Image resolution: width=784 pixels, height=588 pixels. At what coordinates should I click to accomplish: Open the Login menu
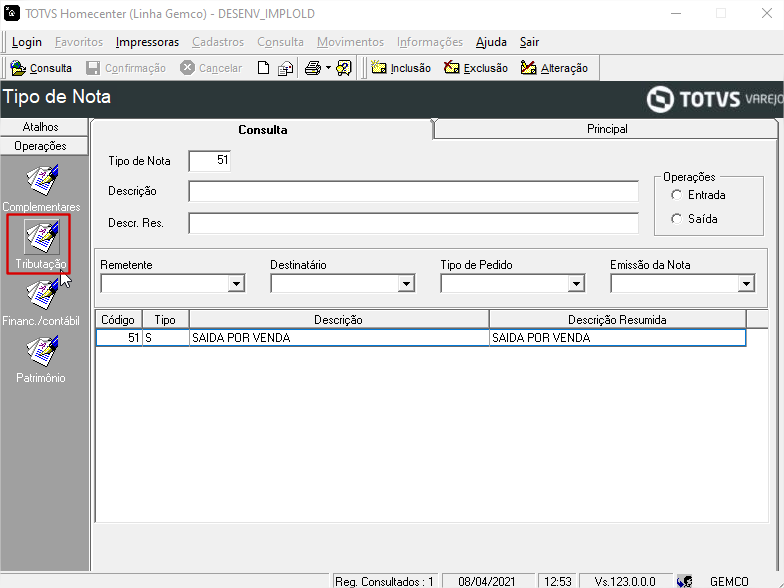click(26, 42)
